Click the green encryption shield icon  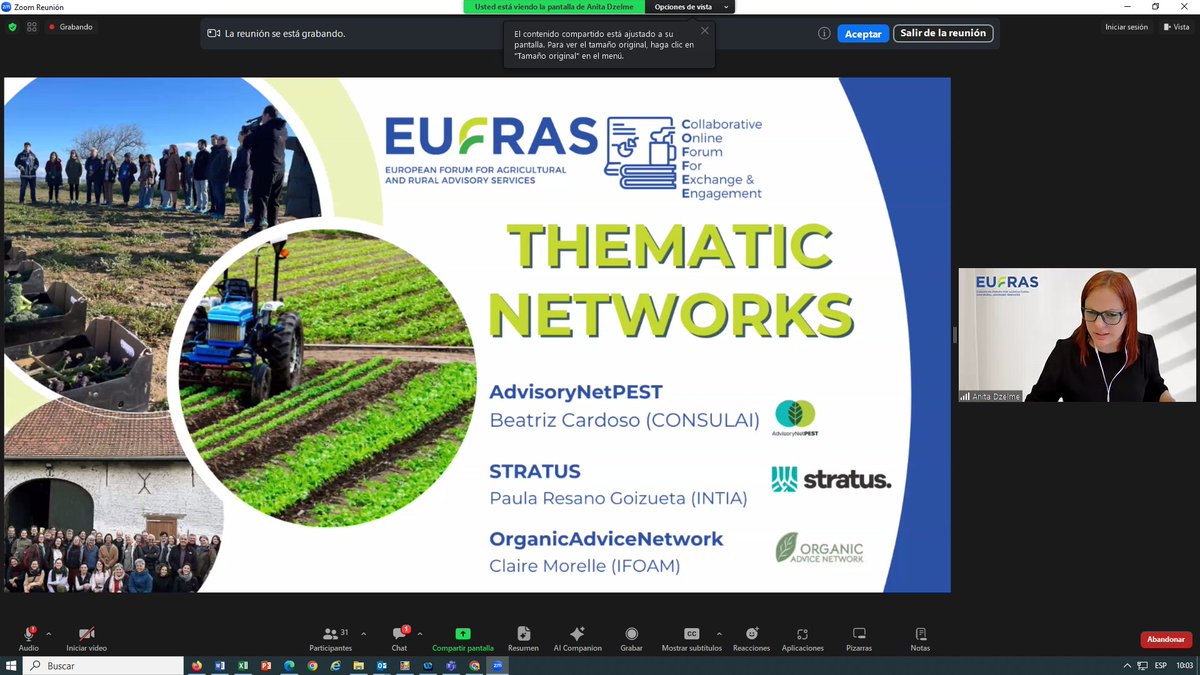coord(12,27)
